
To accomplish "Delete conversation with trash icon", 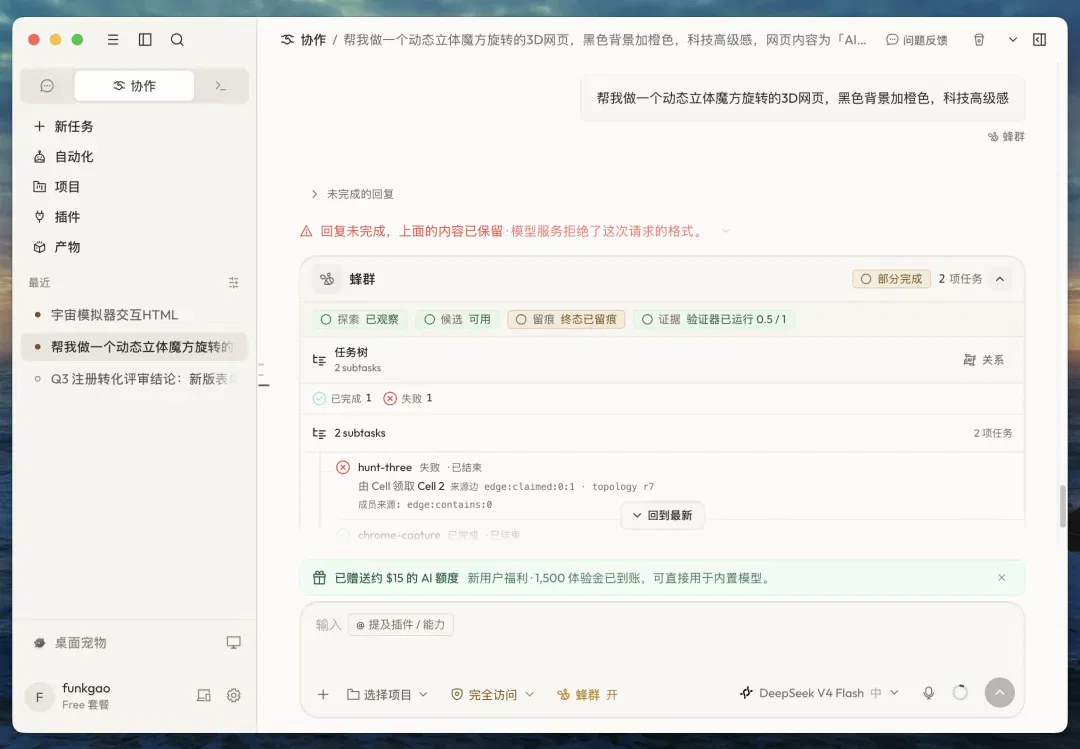I will point(979,40).
